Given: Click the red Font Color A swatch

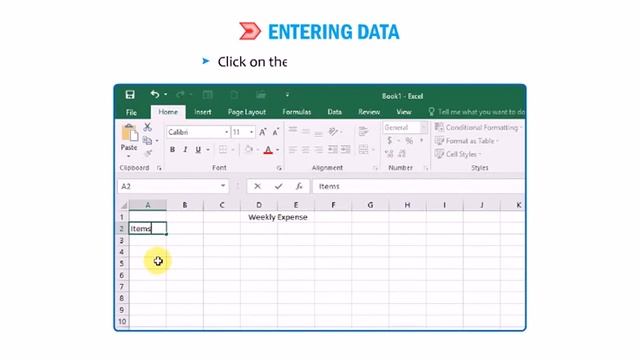Looking at the screenshot, I should click(268, 150).
